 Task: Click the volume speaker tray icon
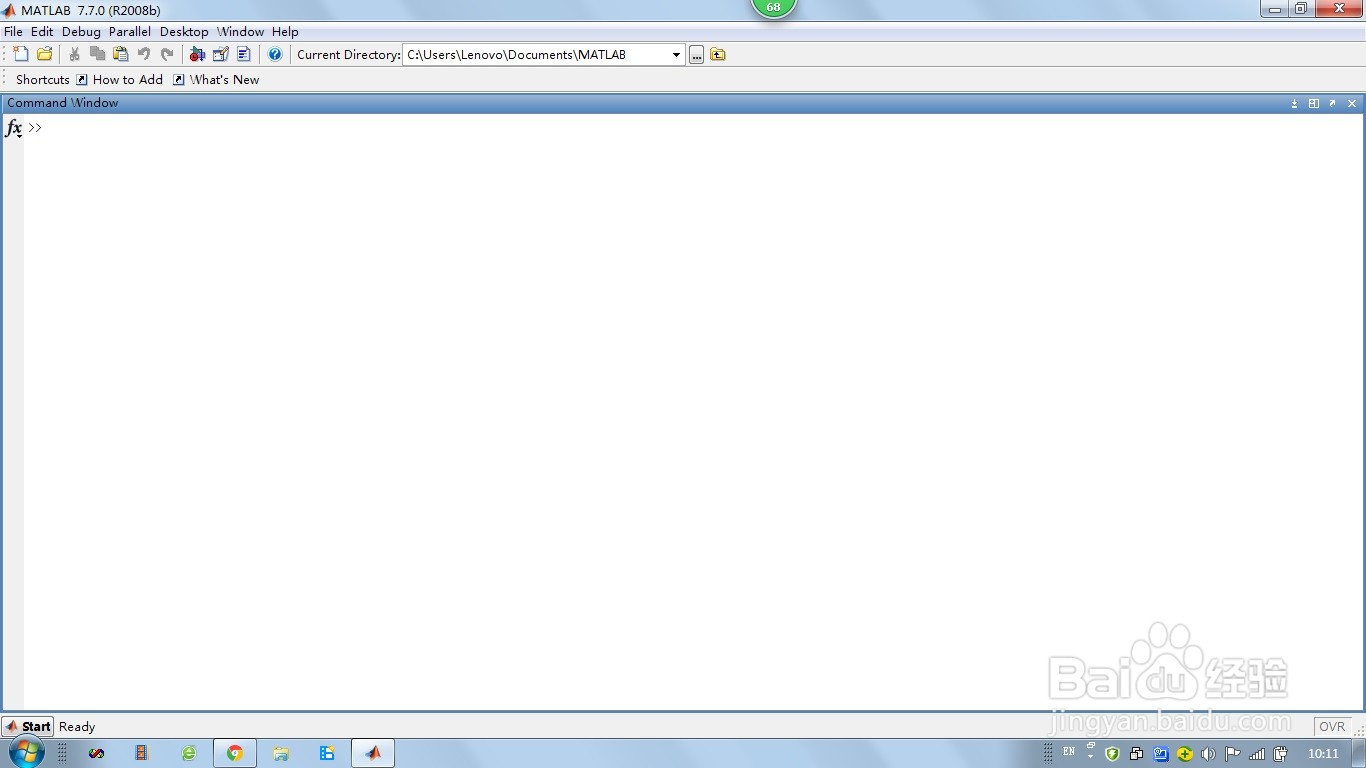[1208, 754]
